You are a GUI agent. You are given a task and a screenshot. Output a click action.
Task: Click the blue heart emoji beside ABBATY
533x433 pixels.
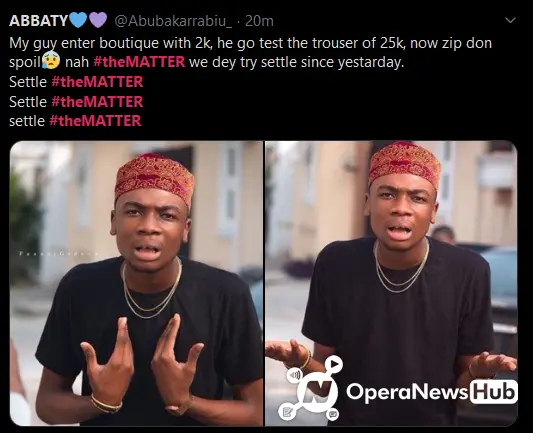(78, 20)
